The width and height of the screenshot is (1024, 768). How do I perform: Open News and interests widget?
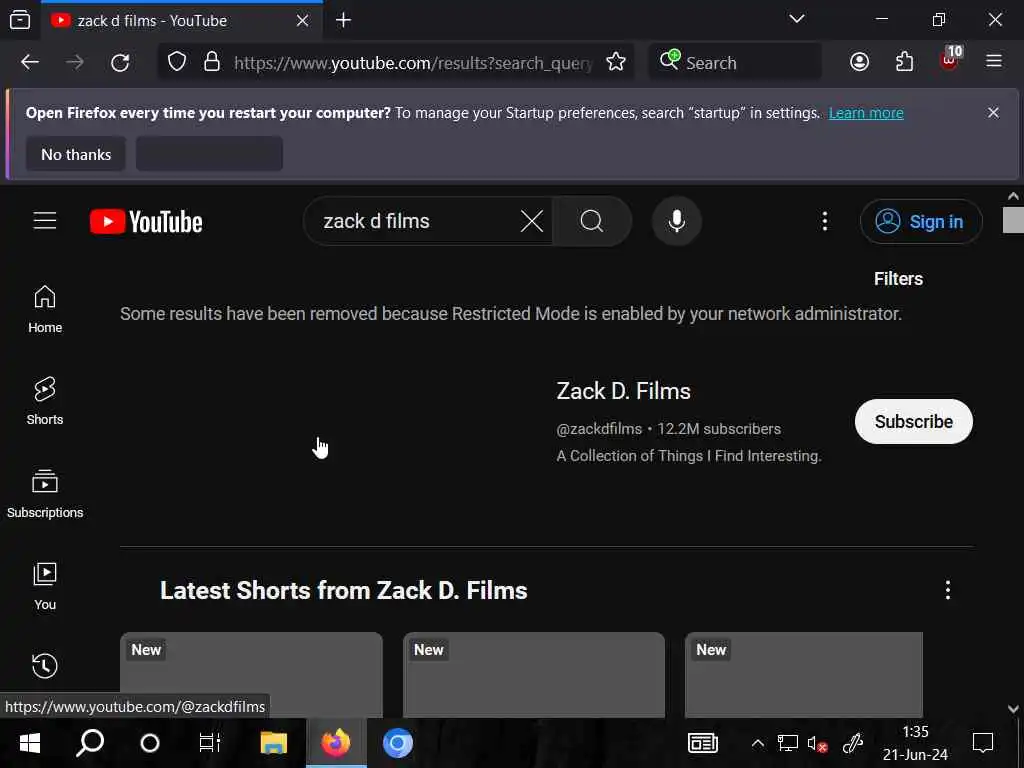(703, 743)
